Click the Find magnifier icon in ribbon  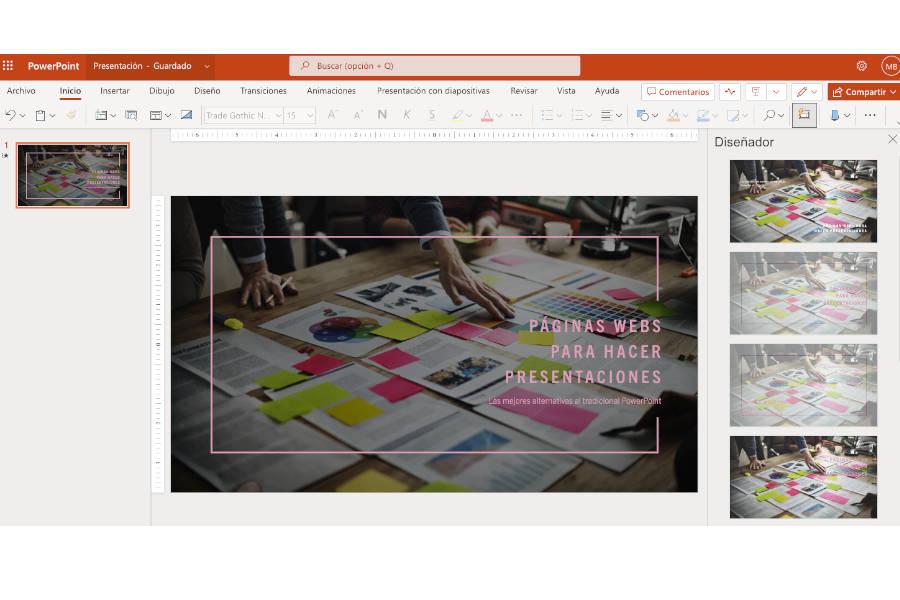(x=769, y=115)
